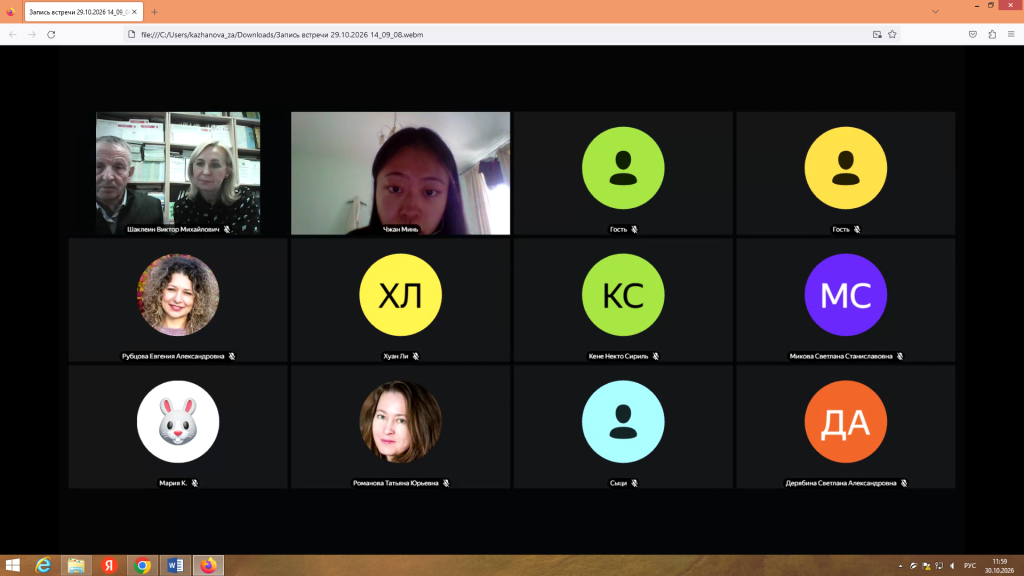The image size is (1024, 576).
Task: Switch the РУС input language indicator
Action: click(970, 566)
